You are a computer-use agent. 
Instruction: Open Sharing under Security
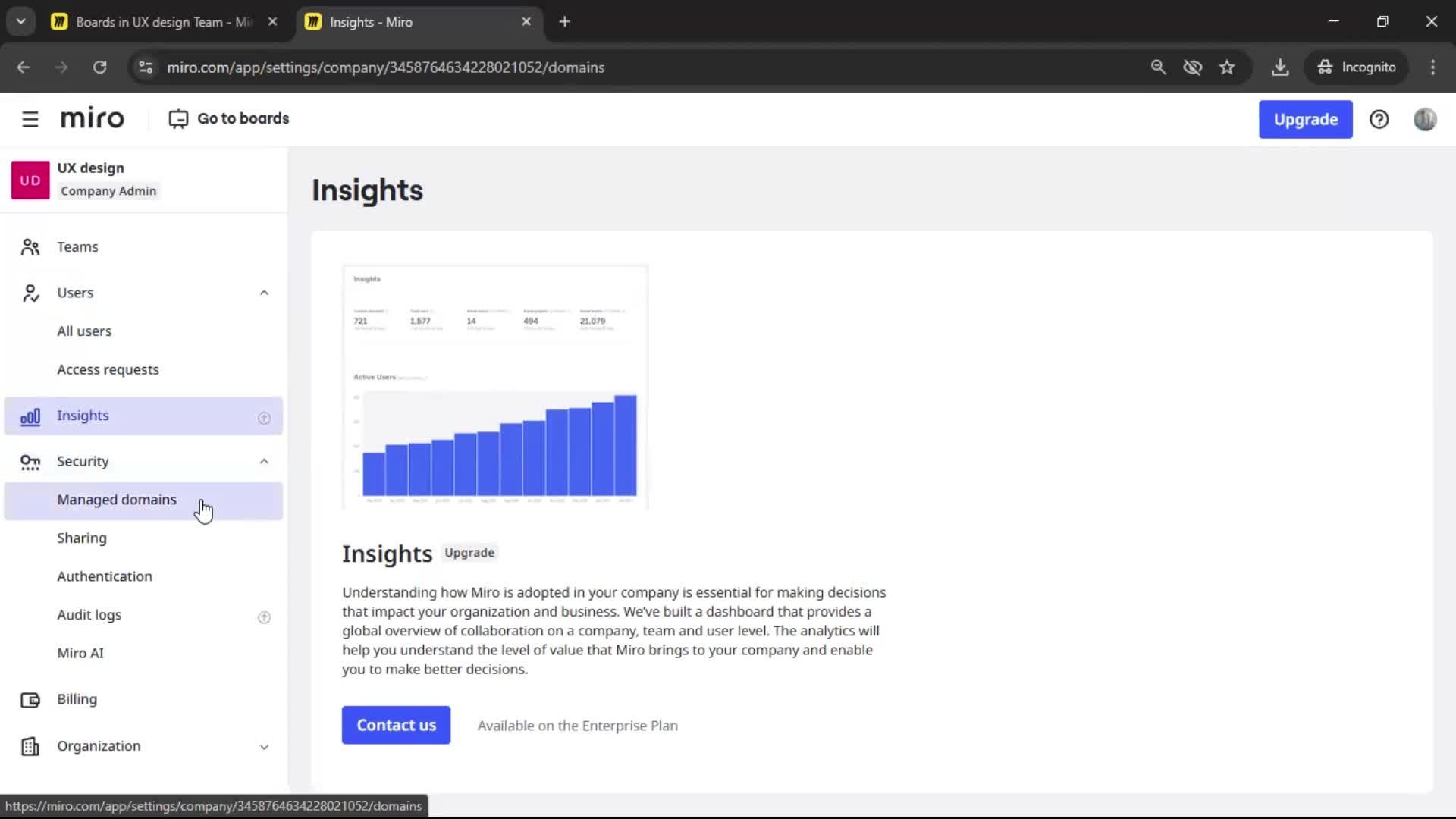pyautogui.click(x=143, y=538)
